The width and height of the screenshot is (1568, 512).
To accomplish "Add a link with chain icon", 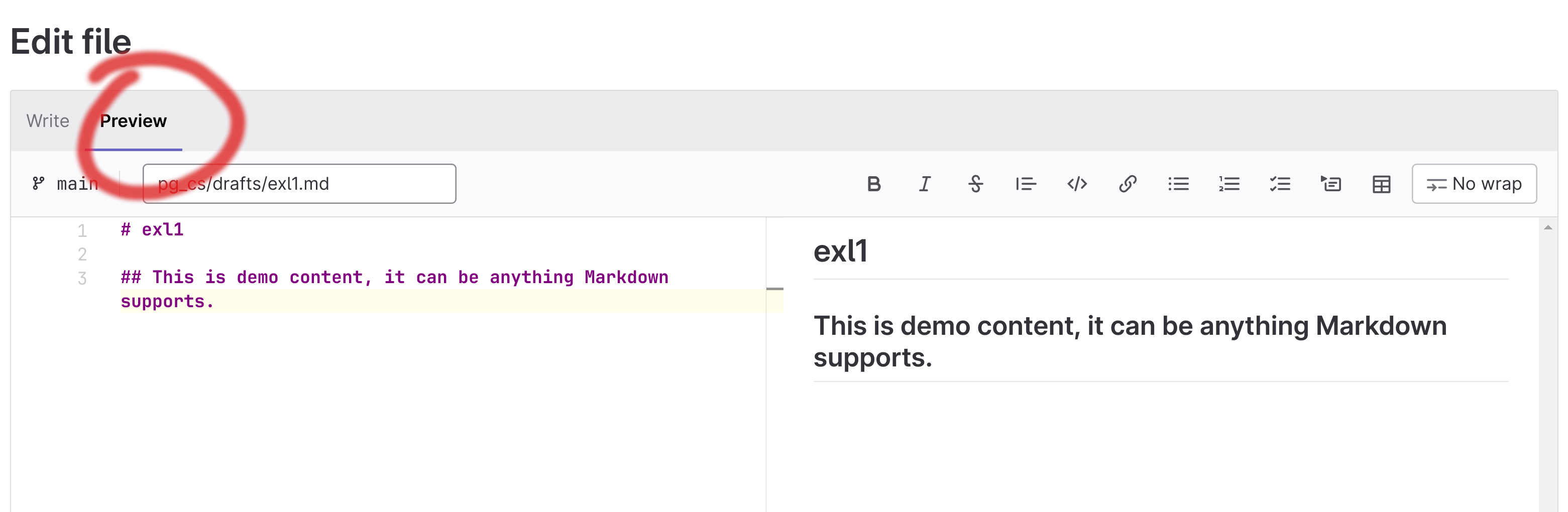I will (1128, 184).
